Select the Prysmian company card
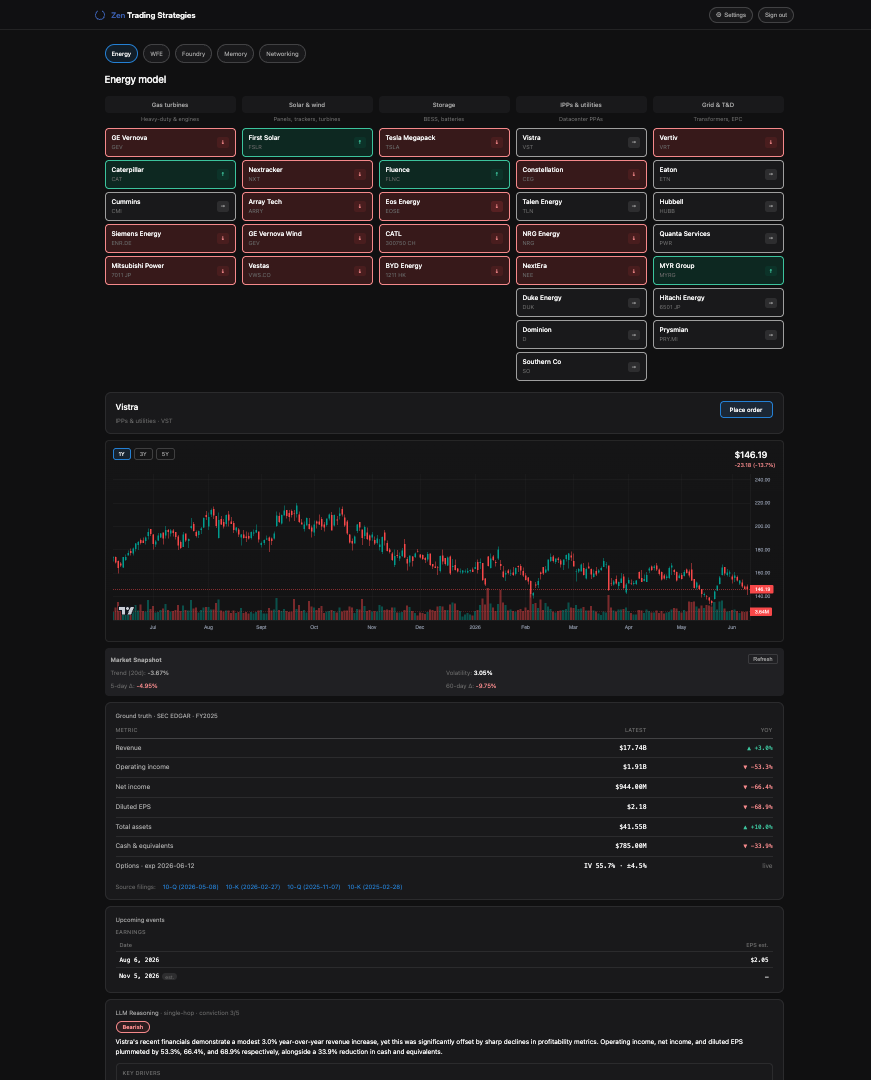Viewport: 871px width, 1080px height. pyautogui.click(x=718, y=334)
